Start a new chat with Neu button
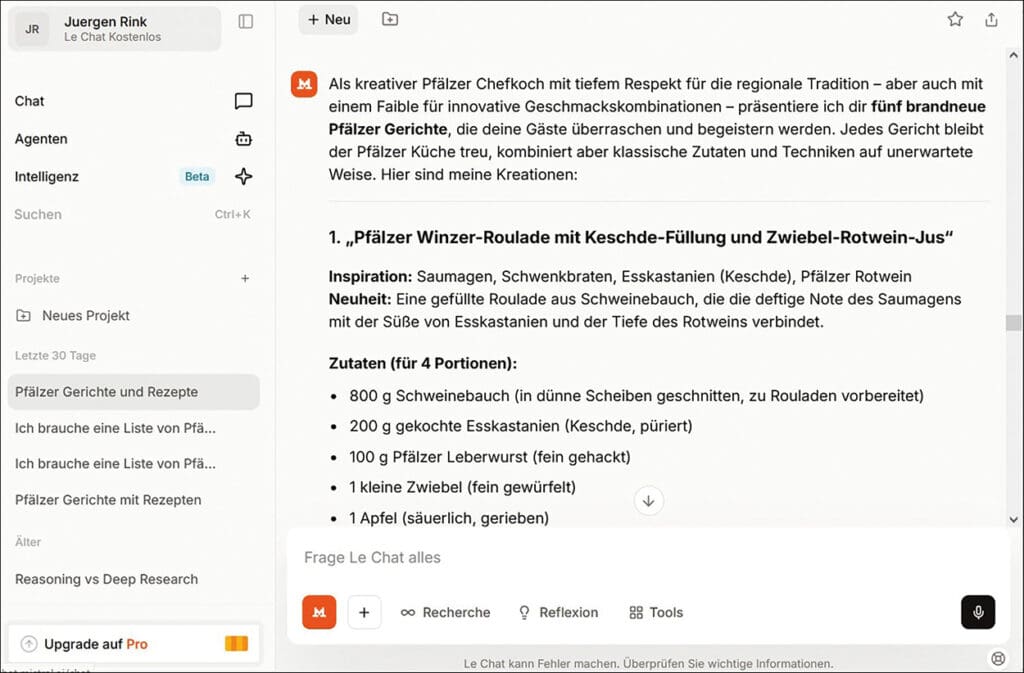Screen dimensions: 1024x673 point(328,19)
